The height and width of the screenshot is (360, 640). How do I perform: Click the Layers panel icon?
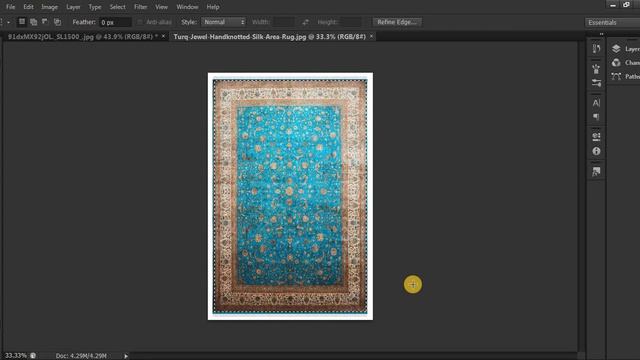point(616,49)
